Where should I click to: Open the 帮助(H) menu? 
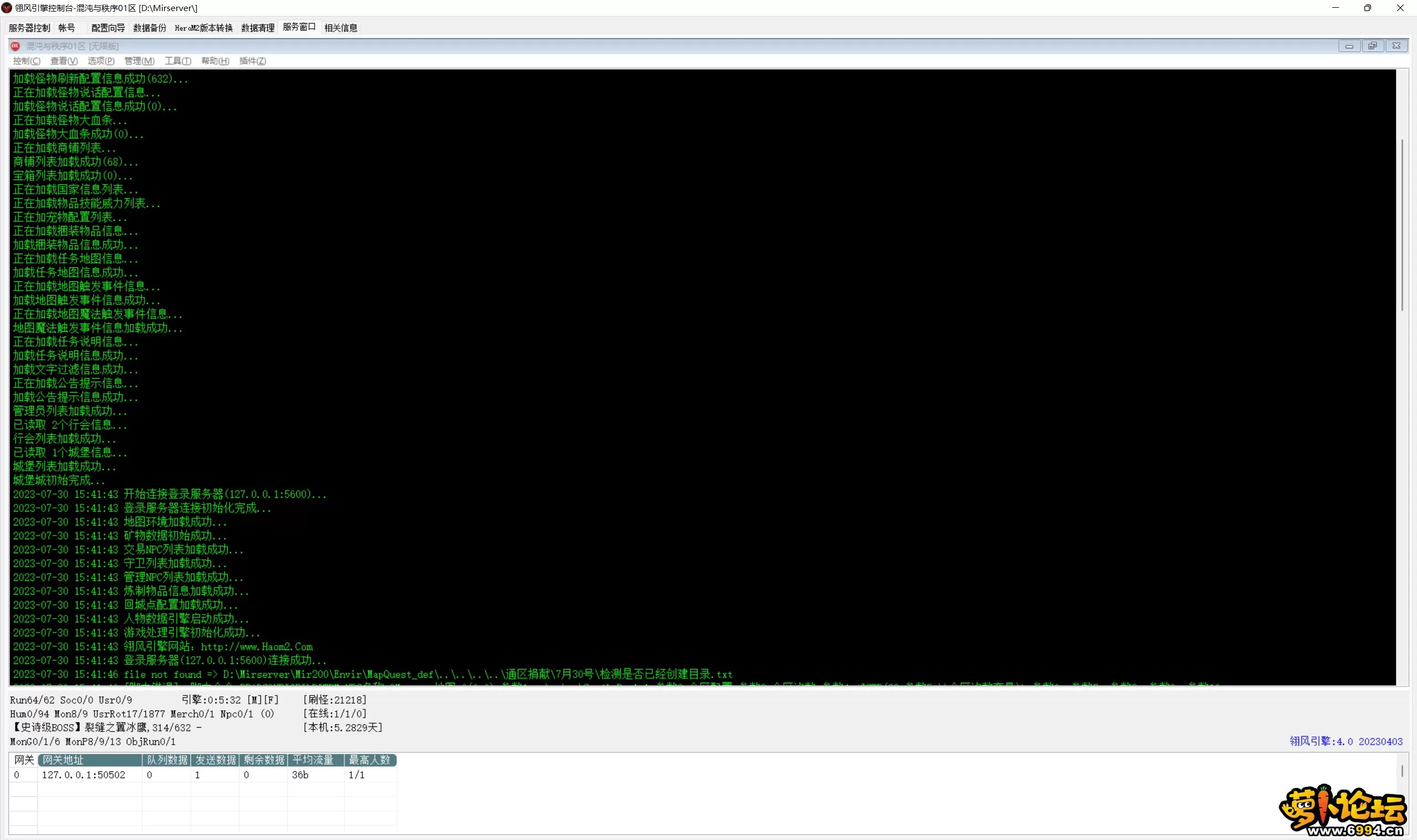(x=215, y=60)
